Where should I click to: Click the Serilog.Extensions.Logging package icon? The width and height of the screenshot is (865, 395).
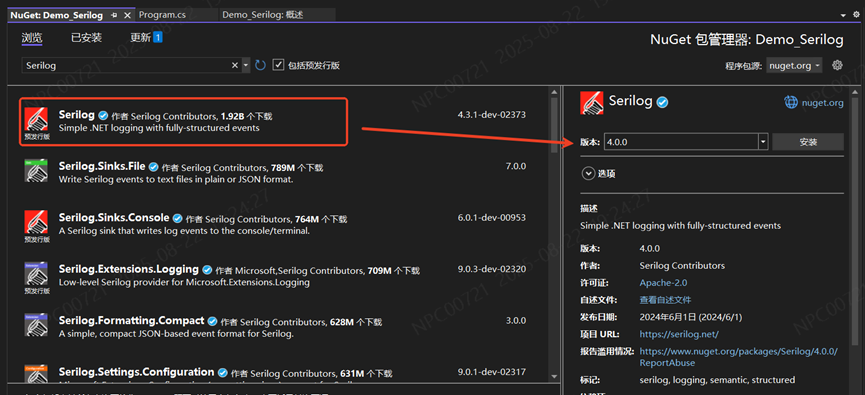pos(36,274)
